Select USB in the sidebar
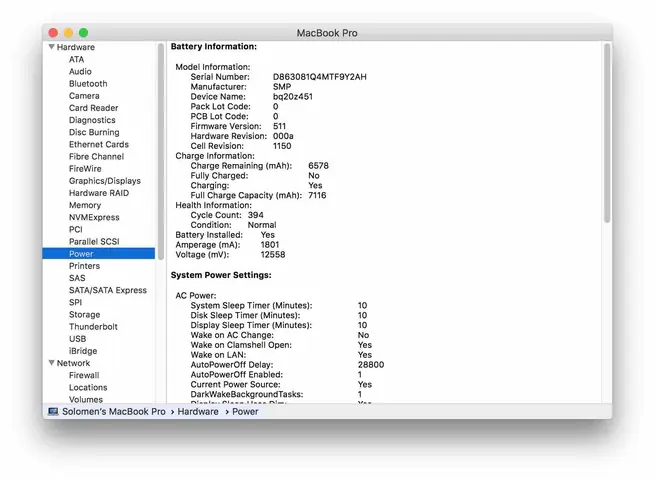The height and width of the screenshot is (480, 655). click(77, 338)
